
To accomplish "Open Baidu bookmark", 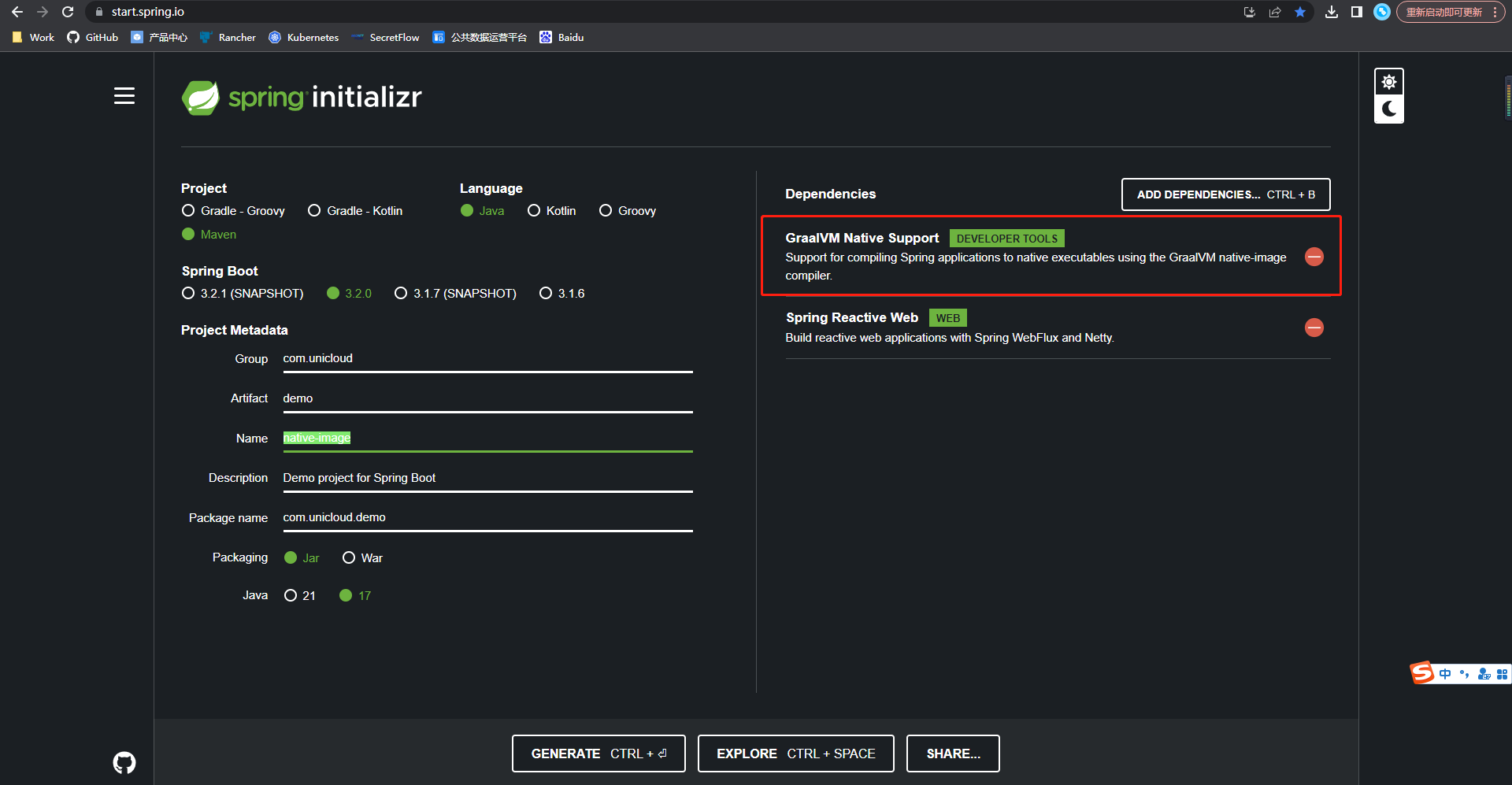I will point(561,37).
